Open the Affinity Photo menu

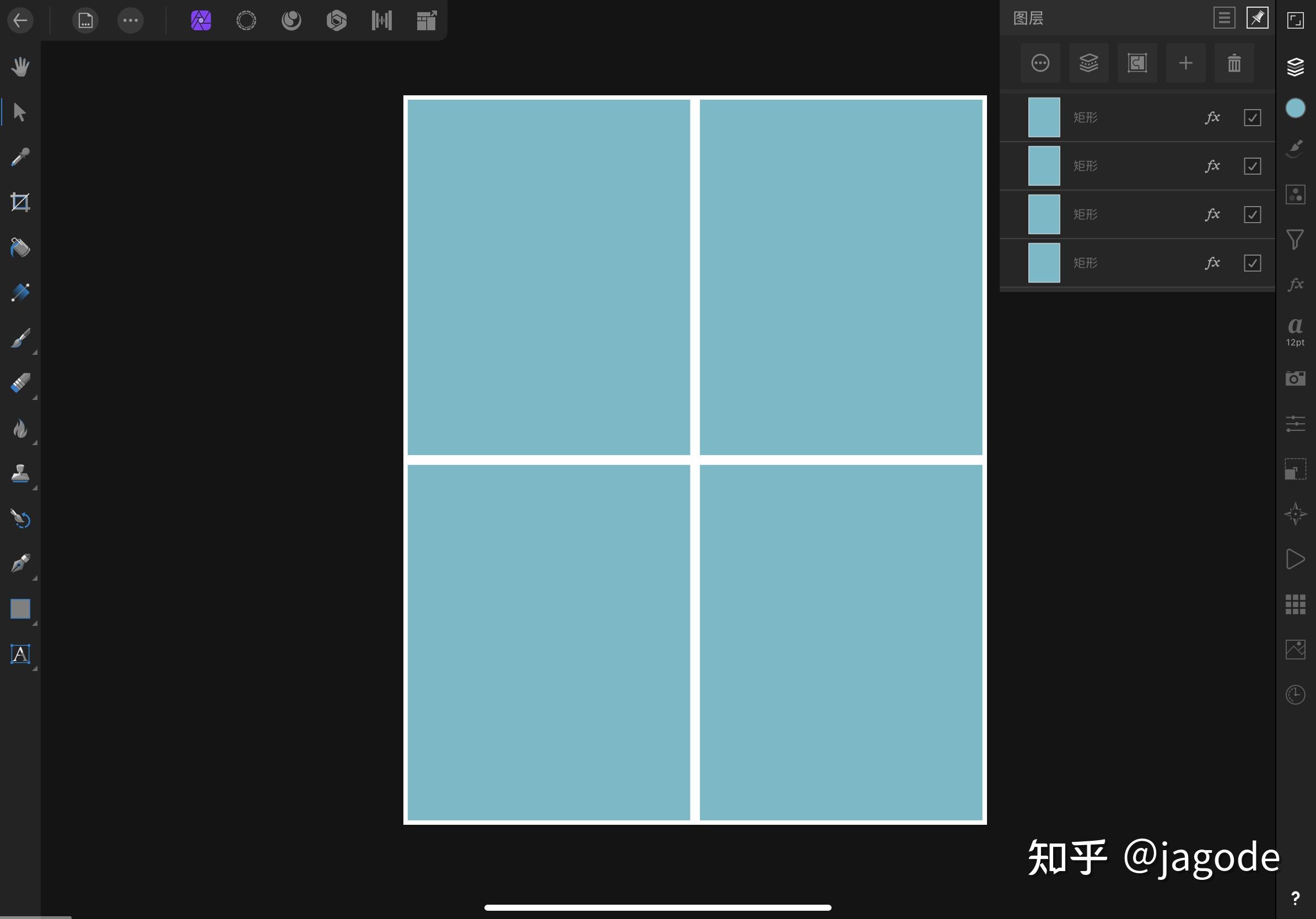[198, 20]
